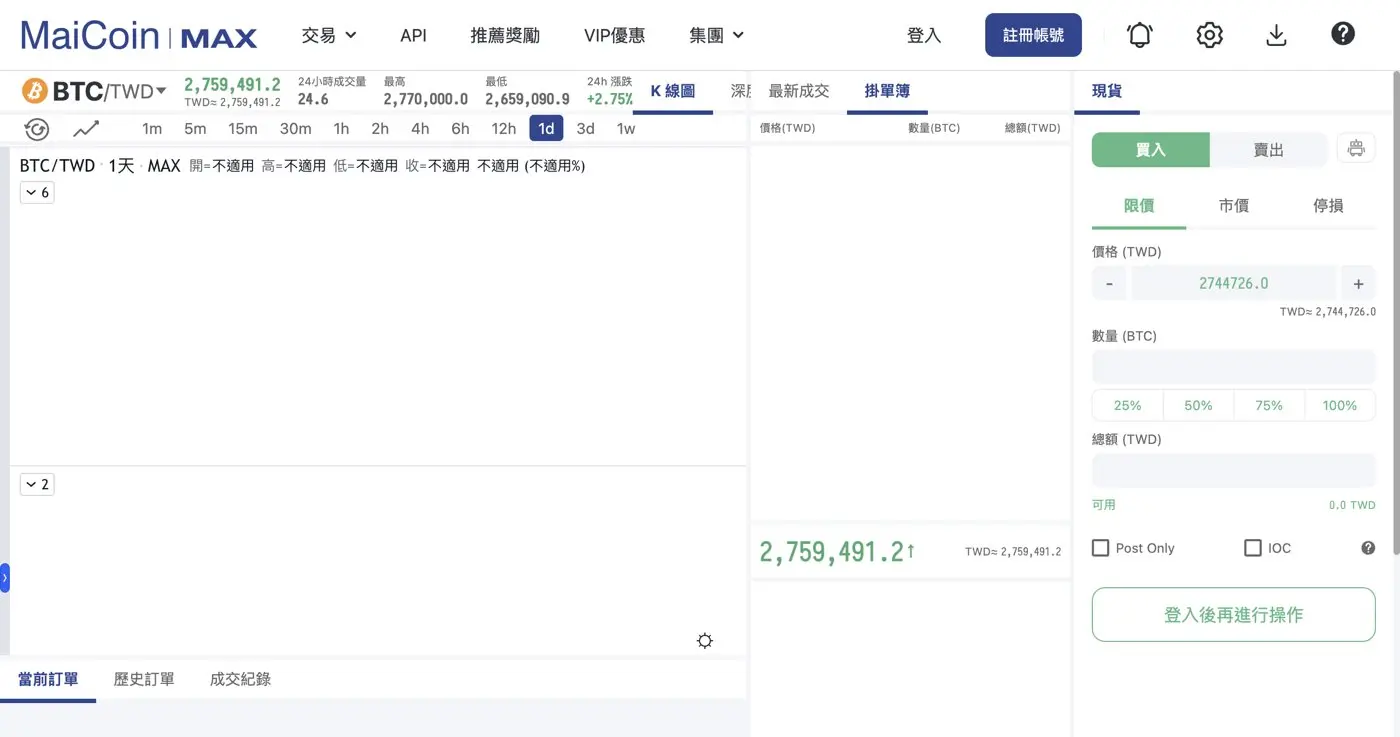Select the 1w chart interval
The width and height of the screenshot is (1400, 737).
pos(626,128)
